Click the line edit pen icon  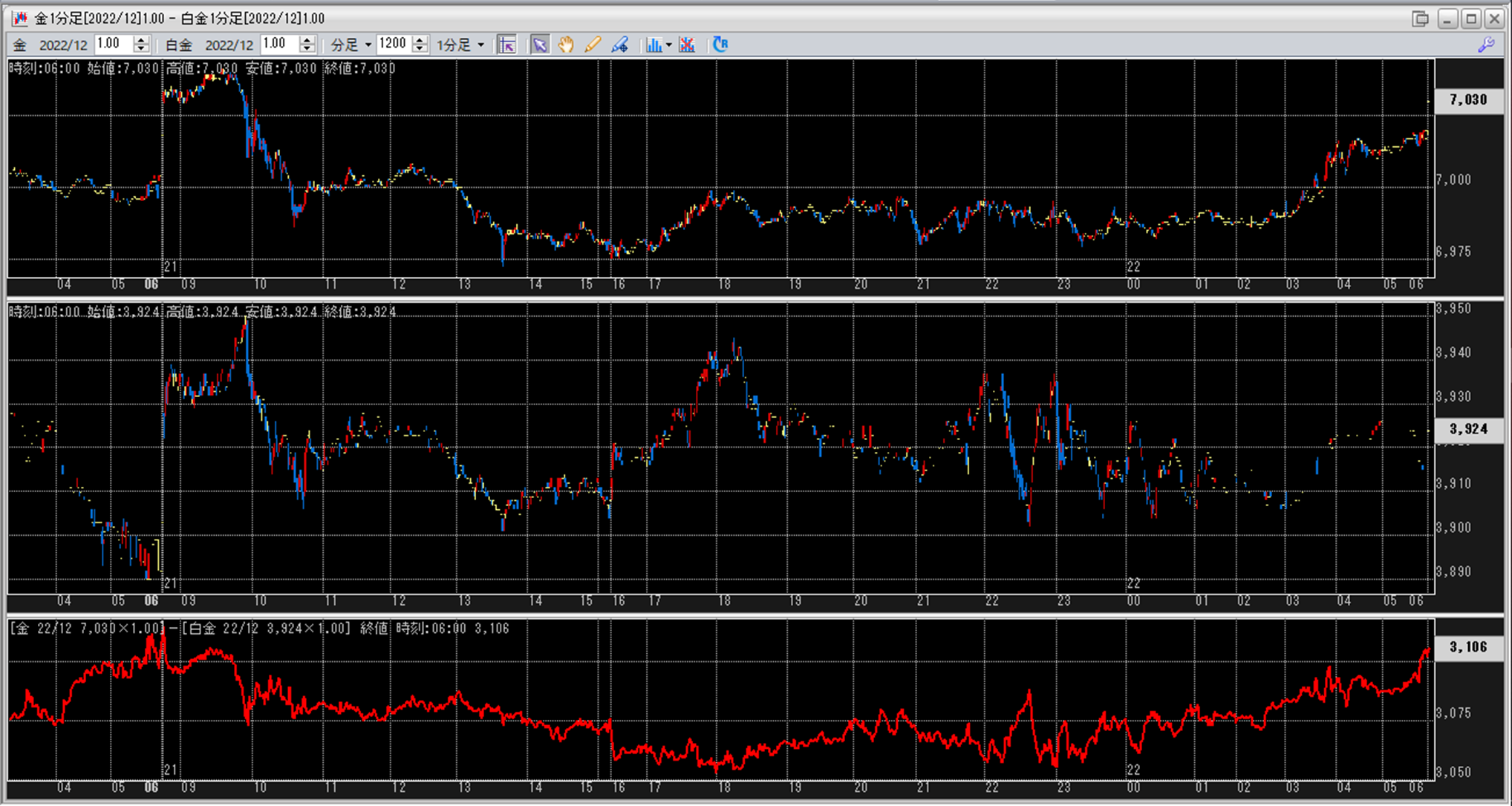619,45
